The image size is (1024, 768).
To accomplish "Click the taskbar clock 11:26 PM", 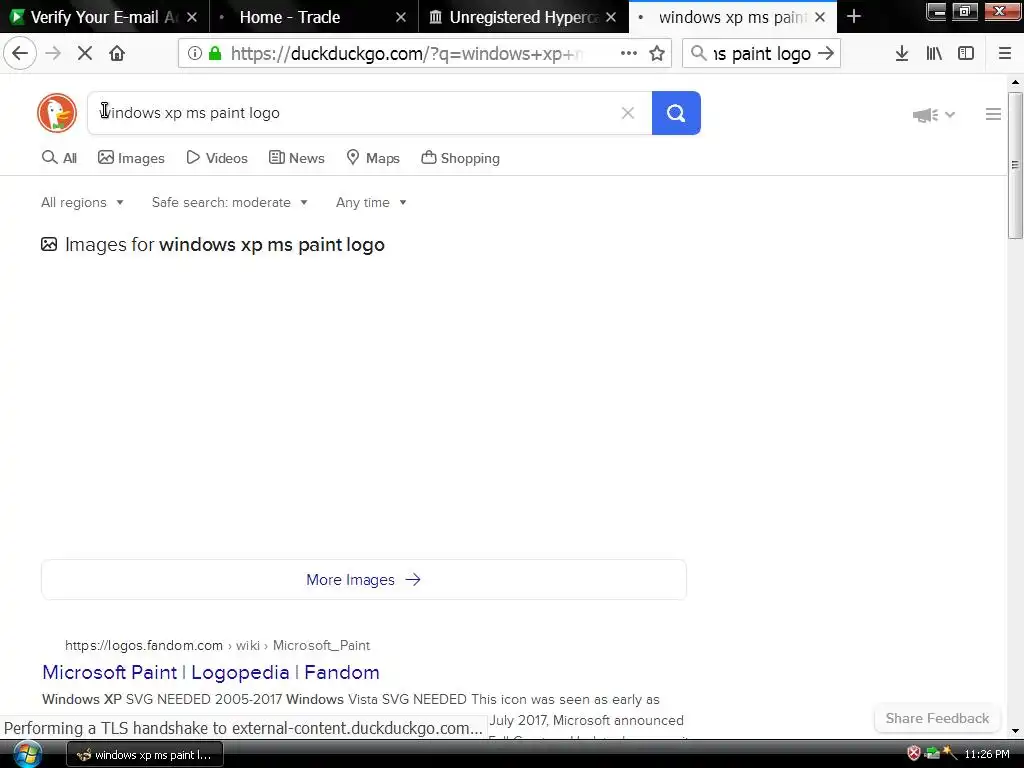I will pos(987,754).
